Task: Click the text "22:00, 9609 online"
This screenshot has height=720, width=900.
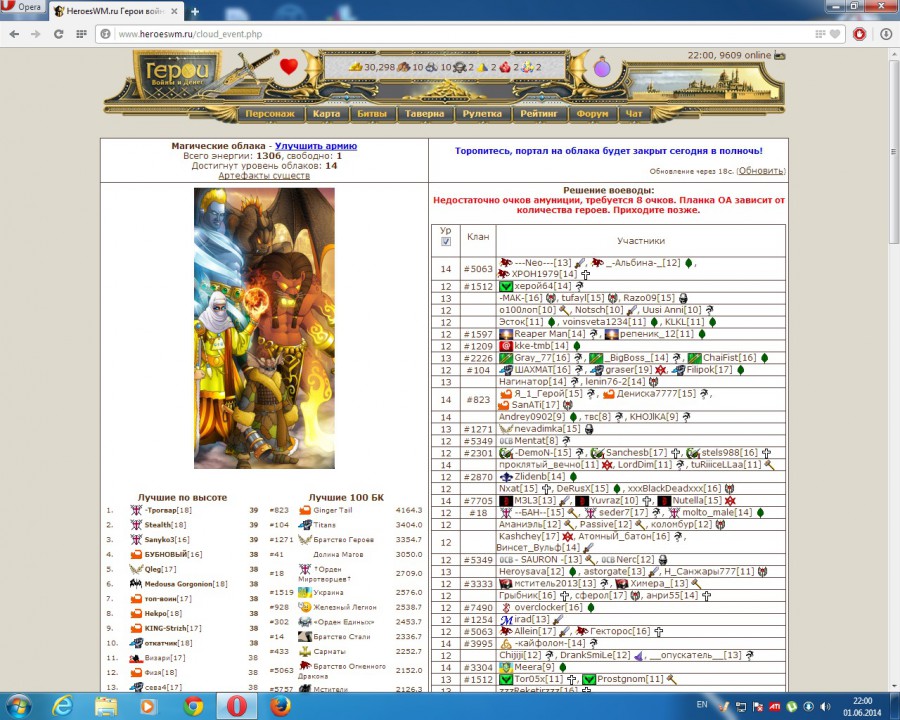Action: coord(730,55)
